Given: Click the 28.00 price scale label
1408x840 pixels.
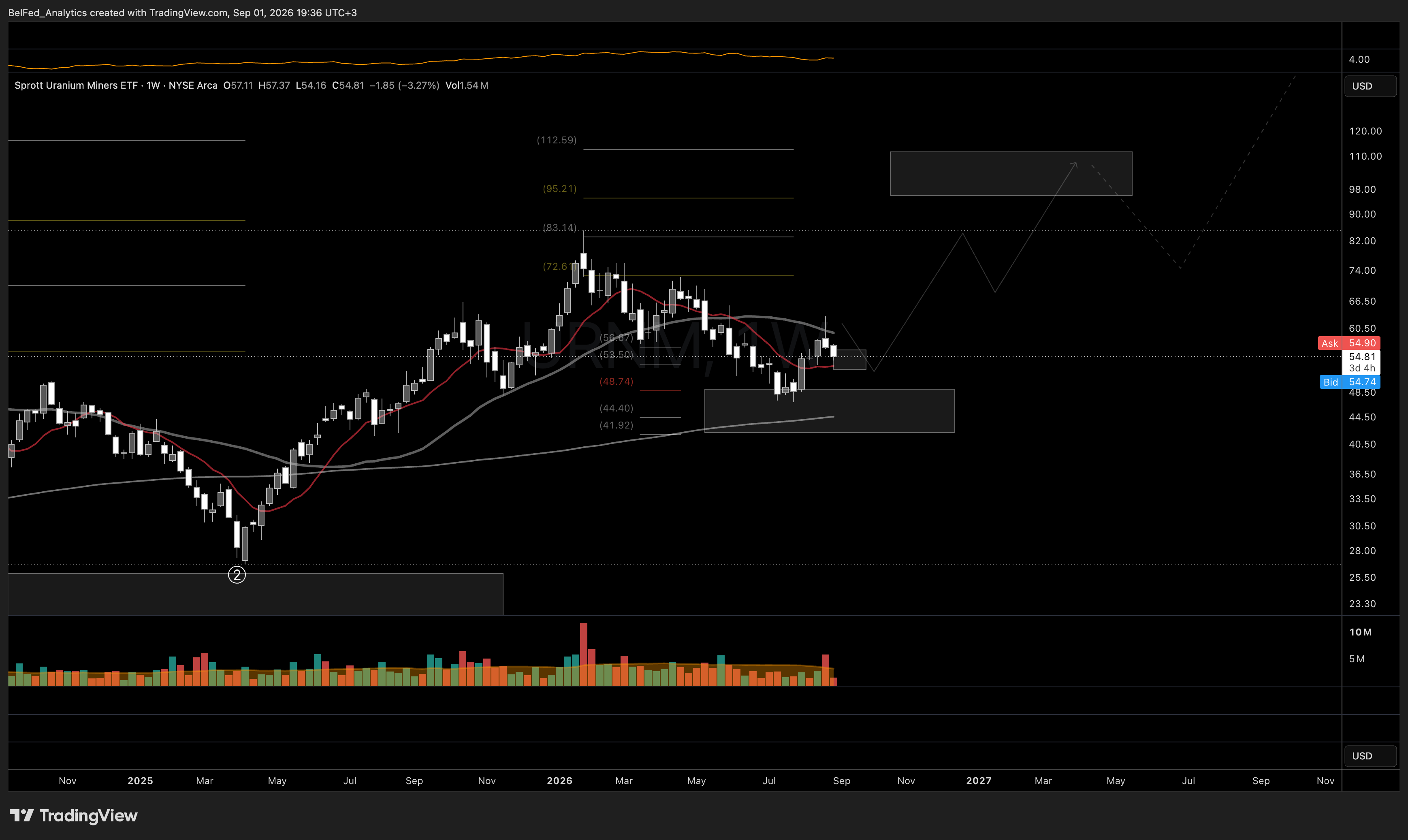Looking at the screenshot, I should pos(1362,551).
